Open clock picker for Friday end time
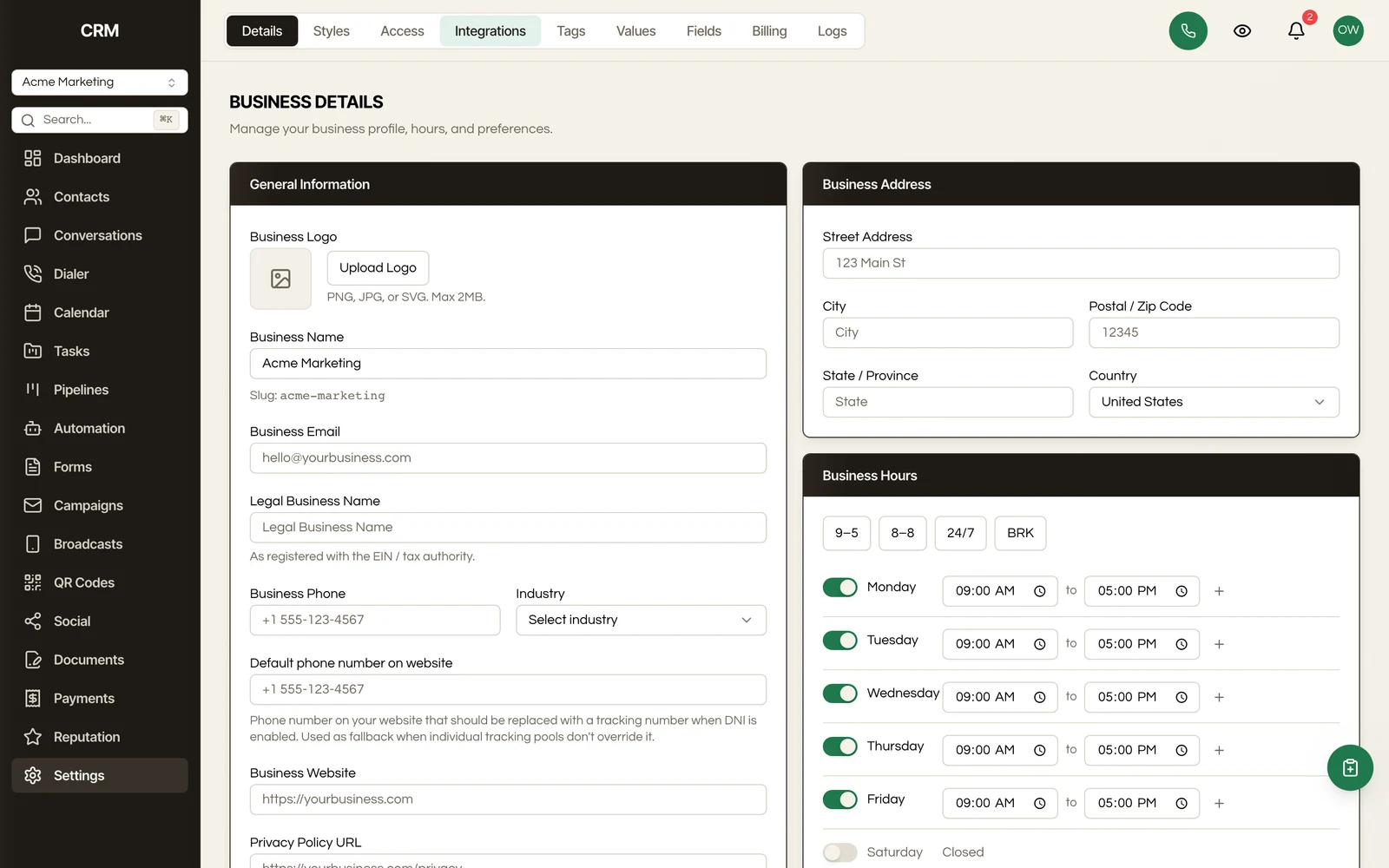The width and height of the screenshot is (1389, 868). coord(1182,804)
